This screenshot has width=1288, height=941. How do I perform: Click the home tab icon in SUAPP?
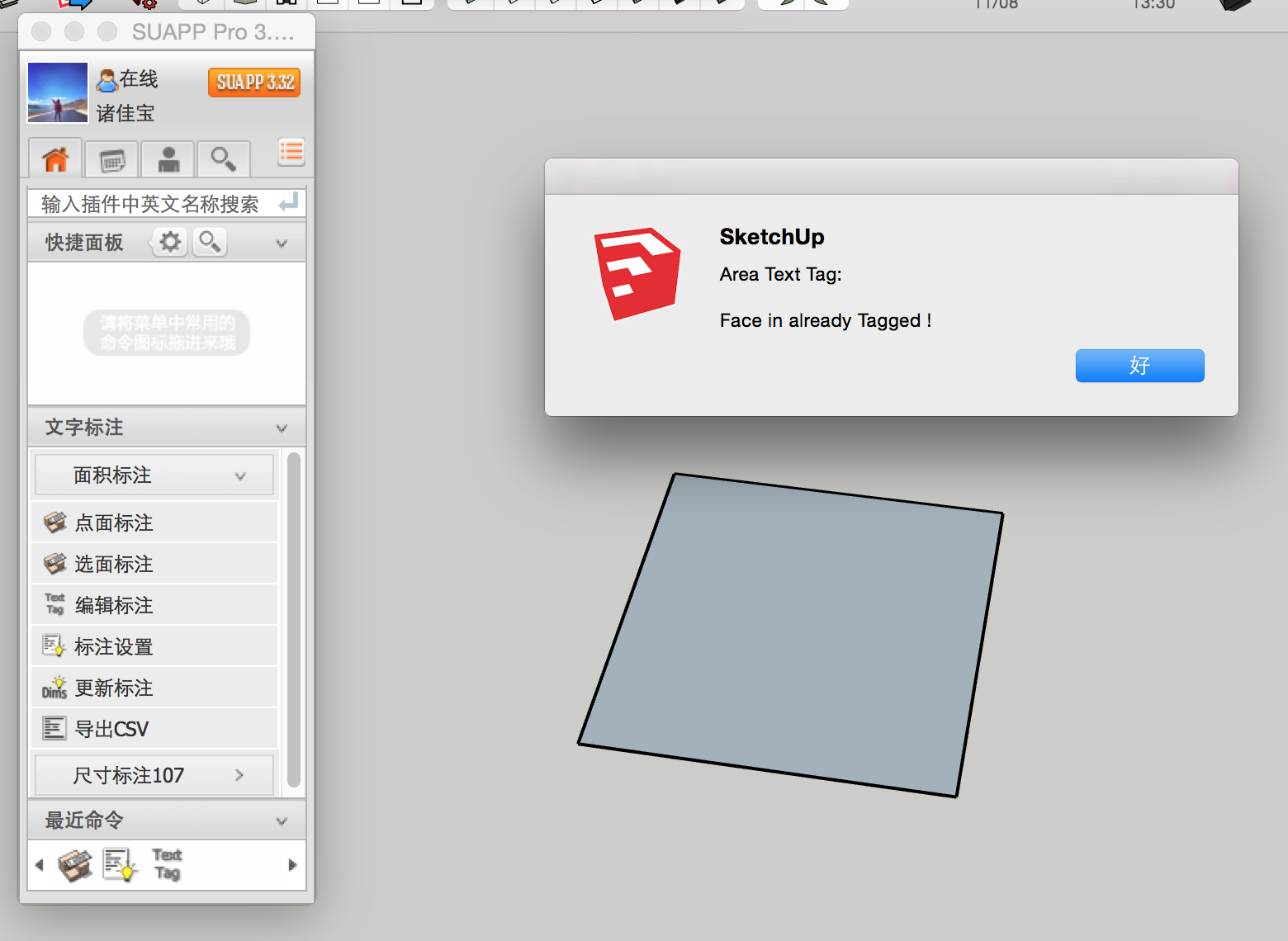(x=55, y=159)
